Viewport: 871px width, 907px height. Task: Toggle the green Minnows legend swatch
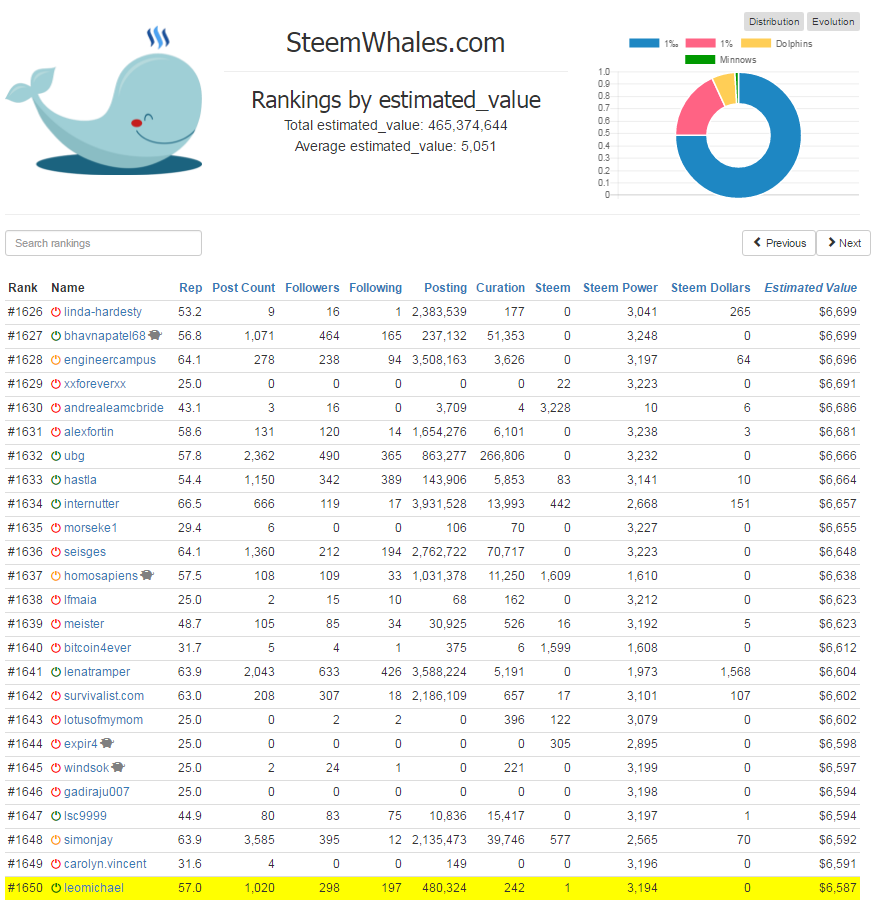(700, 60)
